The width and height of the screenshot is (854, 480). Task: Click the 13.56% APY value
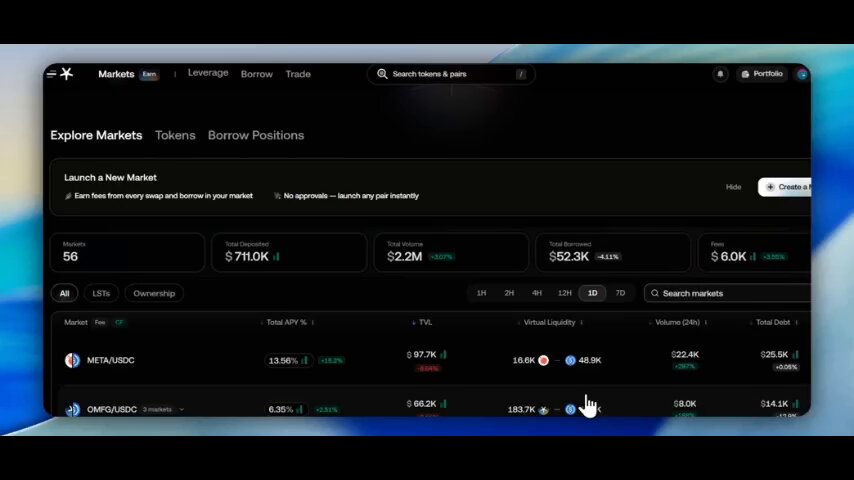point(283,361)
